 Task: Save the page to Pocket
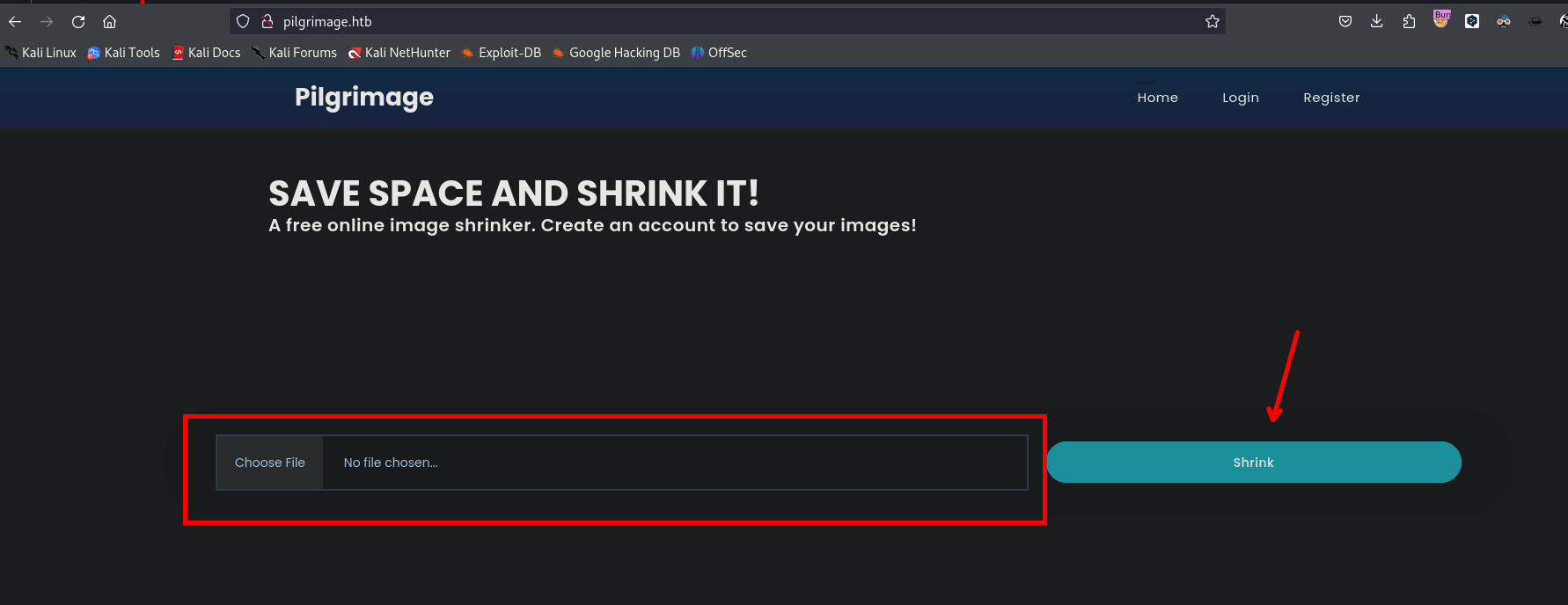click(1345, 22)
